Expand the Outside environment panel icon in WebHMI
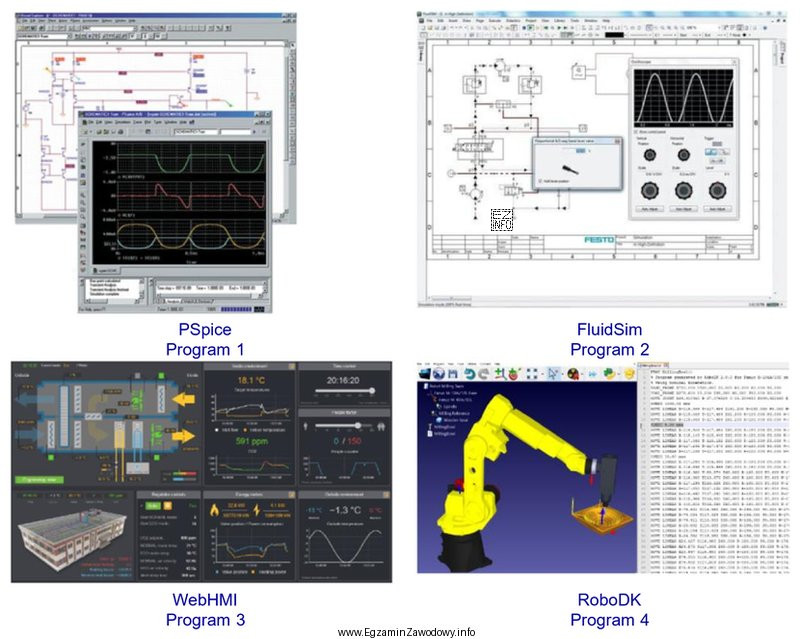The width and height of the screenshot is (800, 639). point(386,495)
